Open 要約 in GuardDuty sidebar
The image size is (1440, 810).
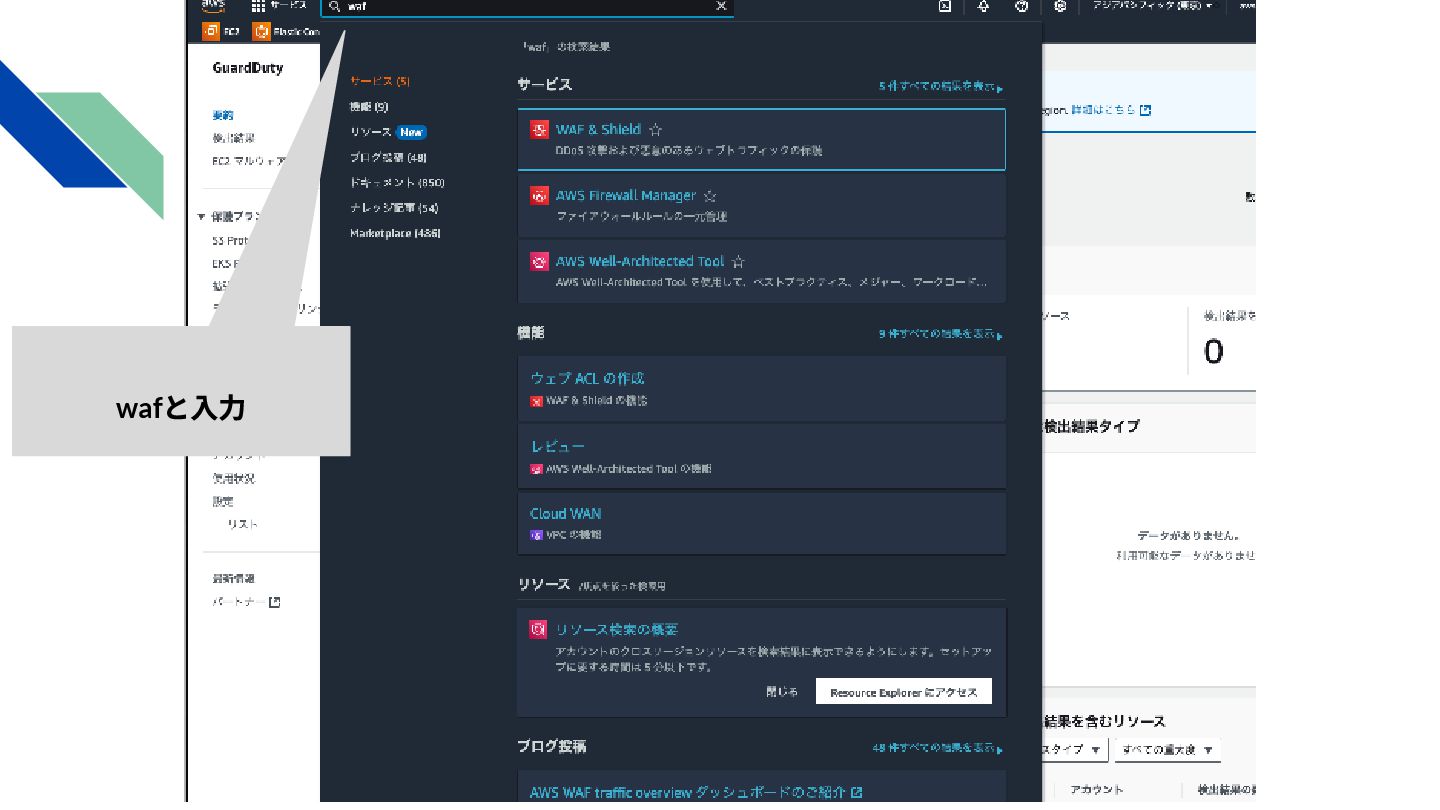coord(223,115)
